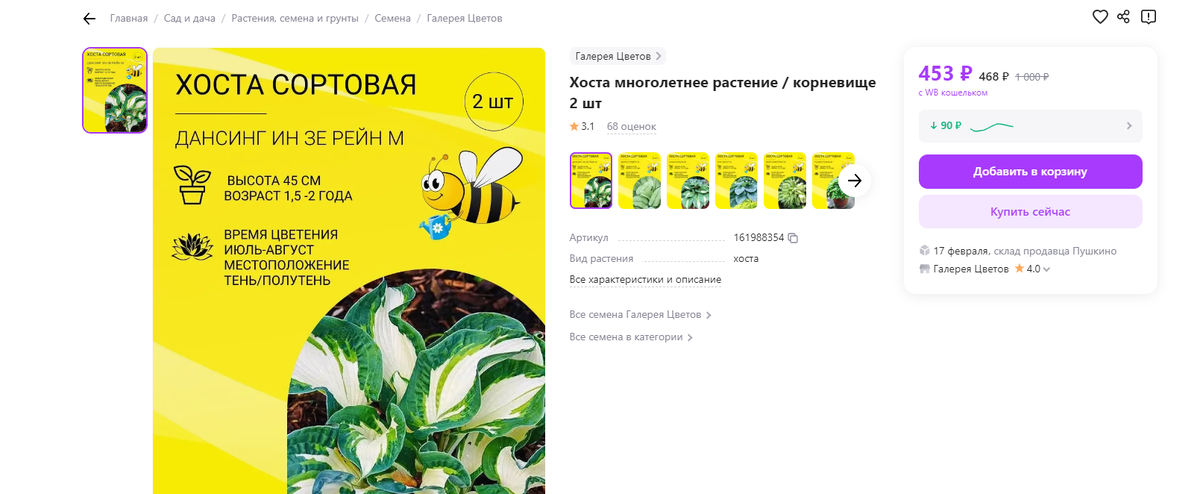This screenshot has width=1200, height=494.
Task: Click the next arrow in thumbnail carousel
Action: point(855,181)
